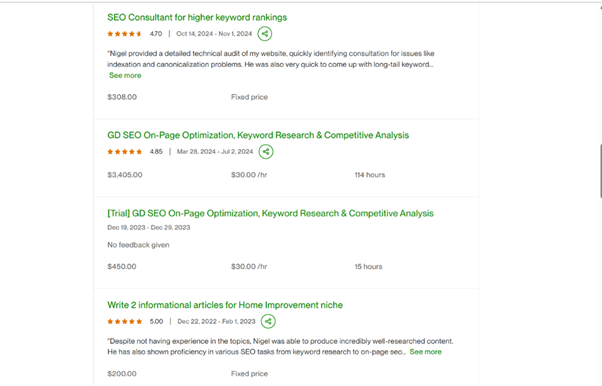Select the $200.00 amount
The height and width of the screenshot is (386, 602).
coord(122,374)
